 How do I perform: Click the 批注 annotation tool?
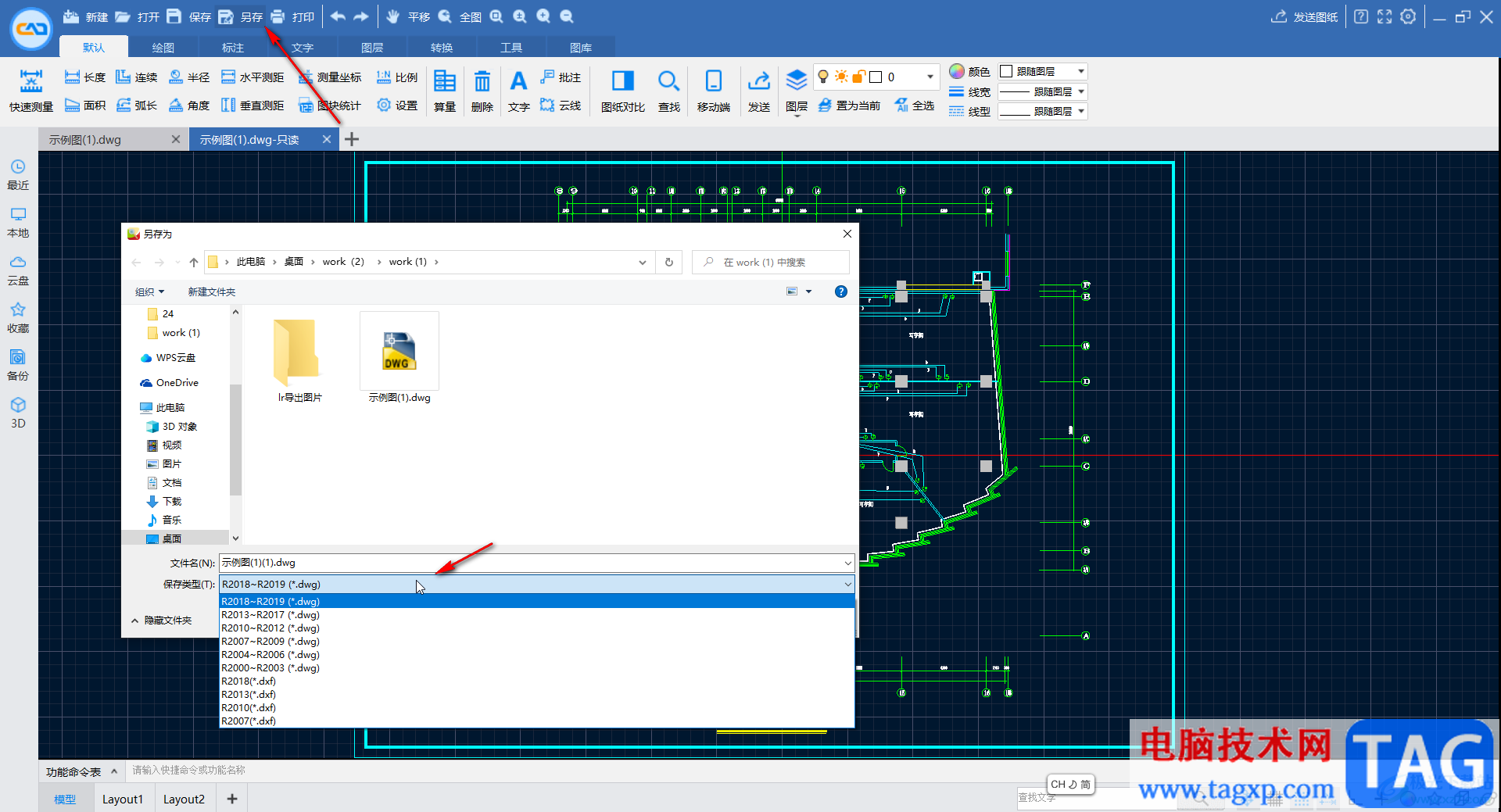[x=561, y=77]
